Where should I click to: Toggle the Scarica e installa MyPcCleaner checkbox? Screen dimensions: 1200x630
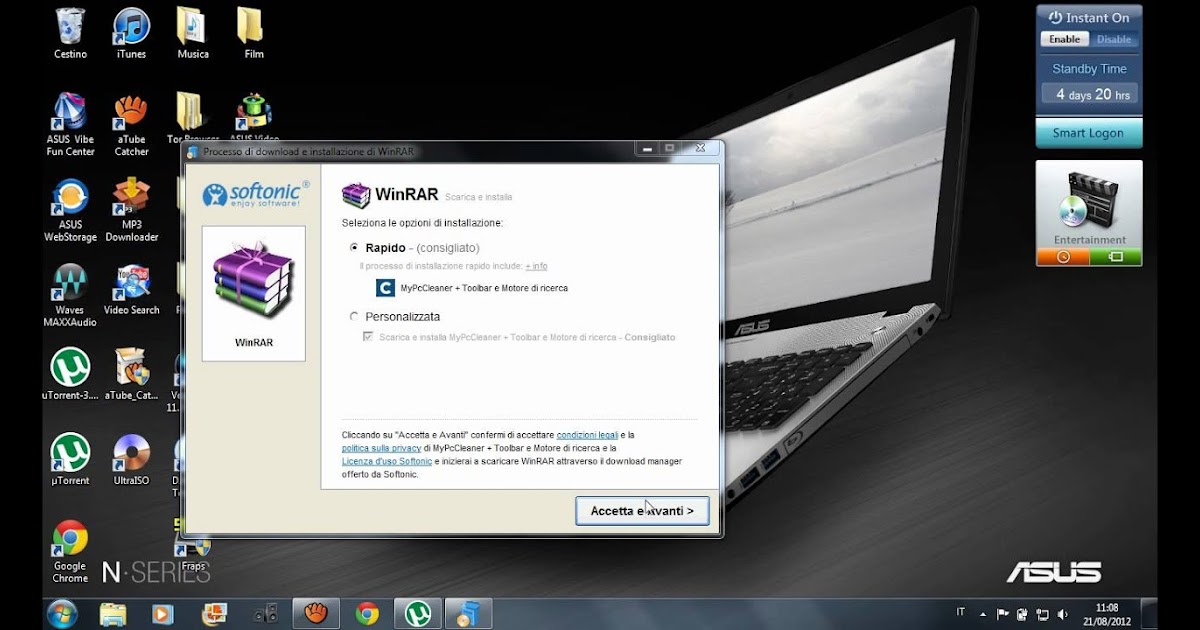[x=368, y=337]
